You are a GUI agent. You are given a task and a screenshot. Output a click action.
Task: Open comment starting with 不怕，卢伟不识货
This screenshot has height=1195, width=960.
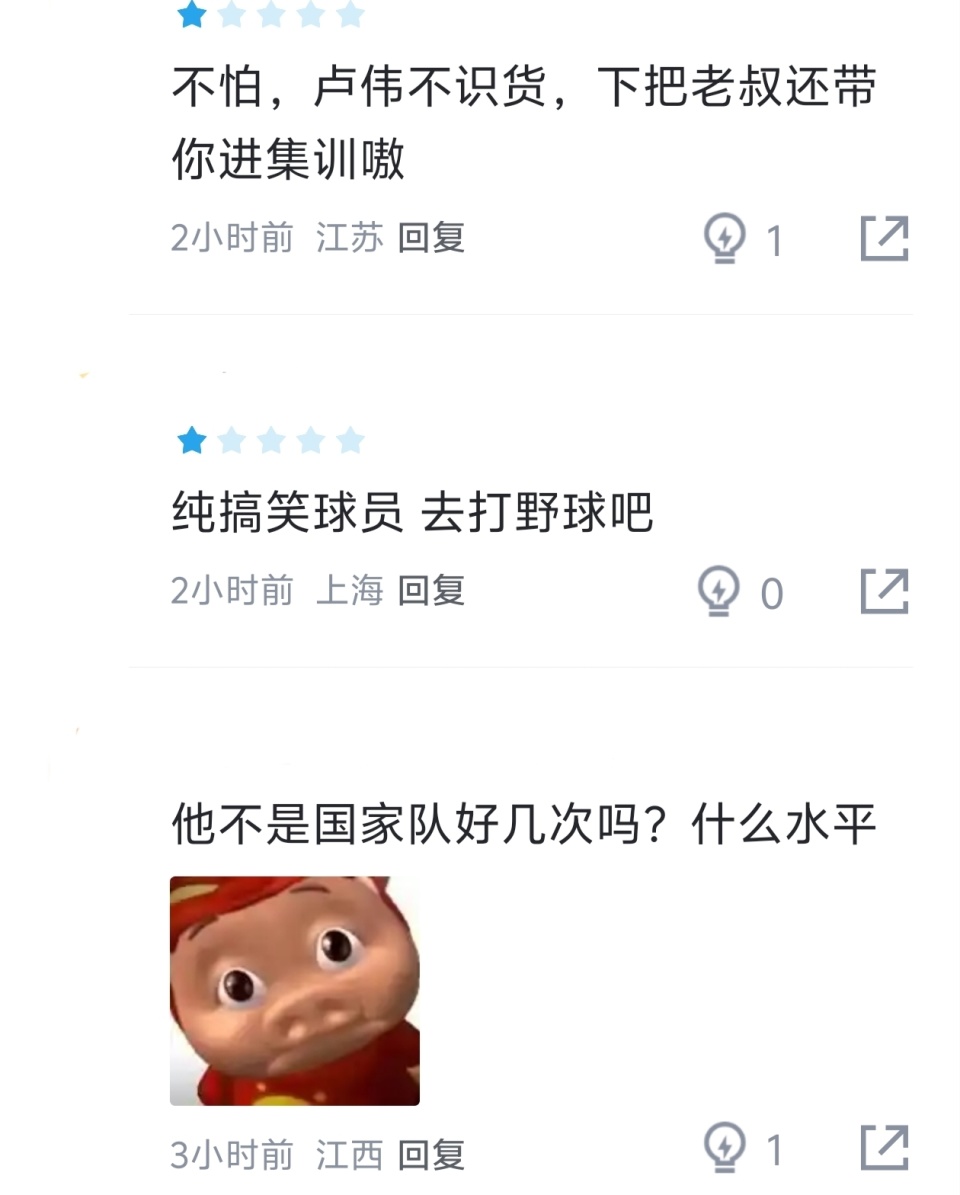click(x=524, y=122)
